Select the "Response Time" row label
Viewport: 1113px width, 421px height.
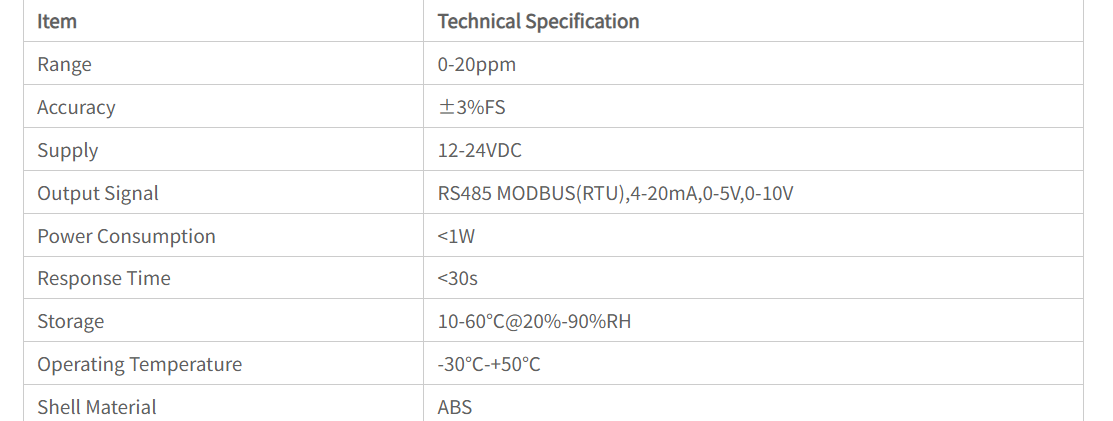click(x=103, y=278)
